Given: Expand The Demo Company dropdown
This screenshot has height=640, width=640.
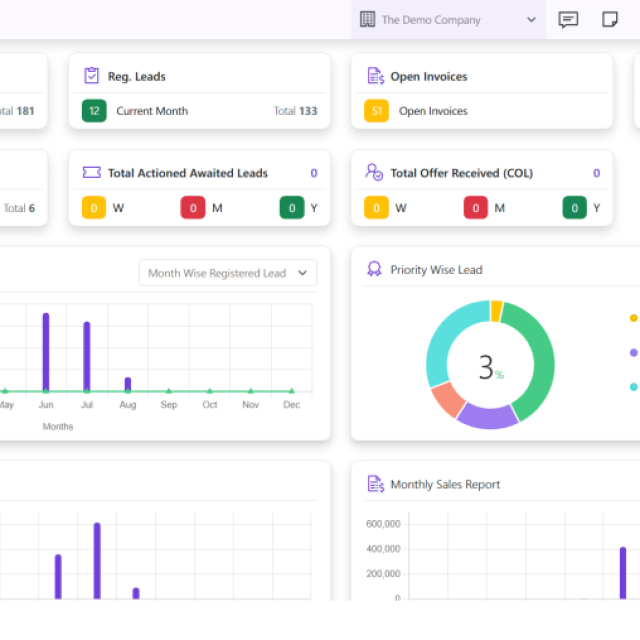Looking at the screenshot, I should click(448, 20).
